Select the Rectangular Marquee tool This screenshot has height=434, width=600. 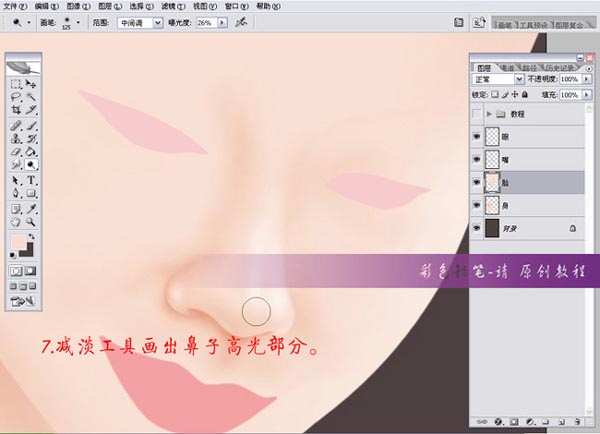click(16, 84)
